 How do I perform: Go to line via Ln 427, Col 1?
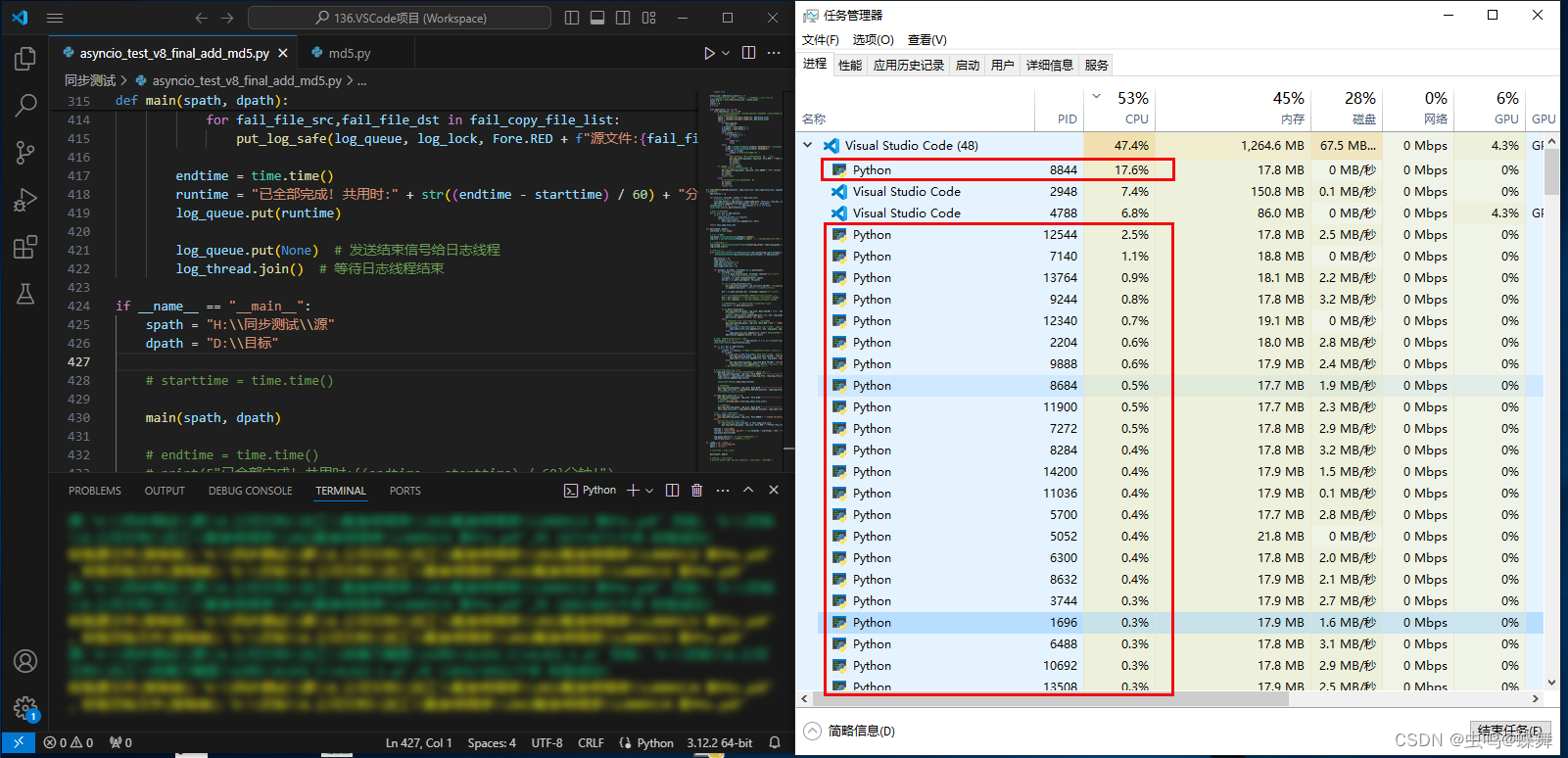(419, 742)
